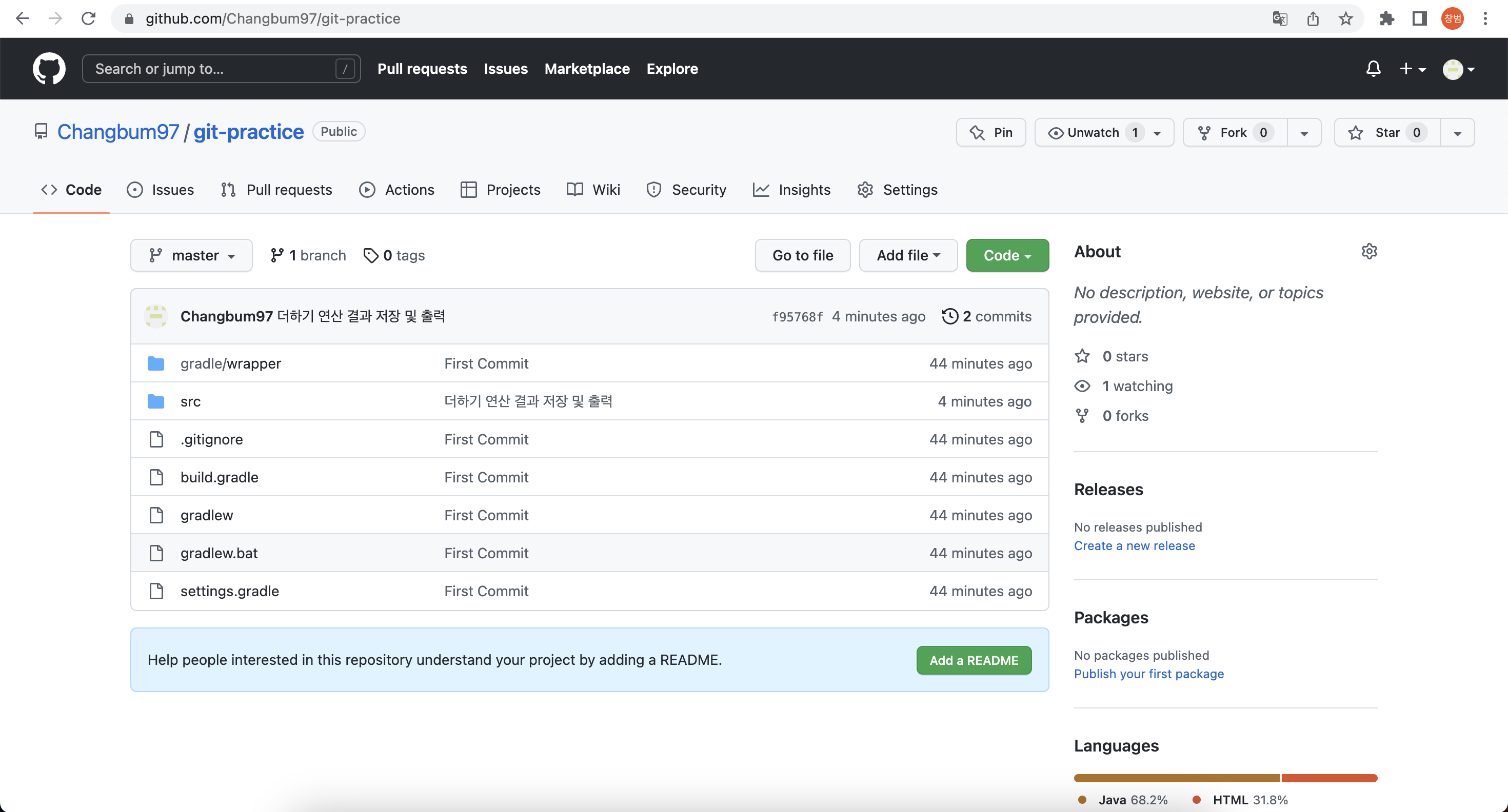Image resolution: width=1508 pixels, height=812 pixels.
Task: Toggle Unwatch for this repository
Action: (x=1093, y=132)
